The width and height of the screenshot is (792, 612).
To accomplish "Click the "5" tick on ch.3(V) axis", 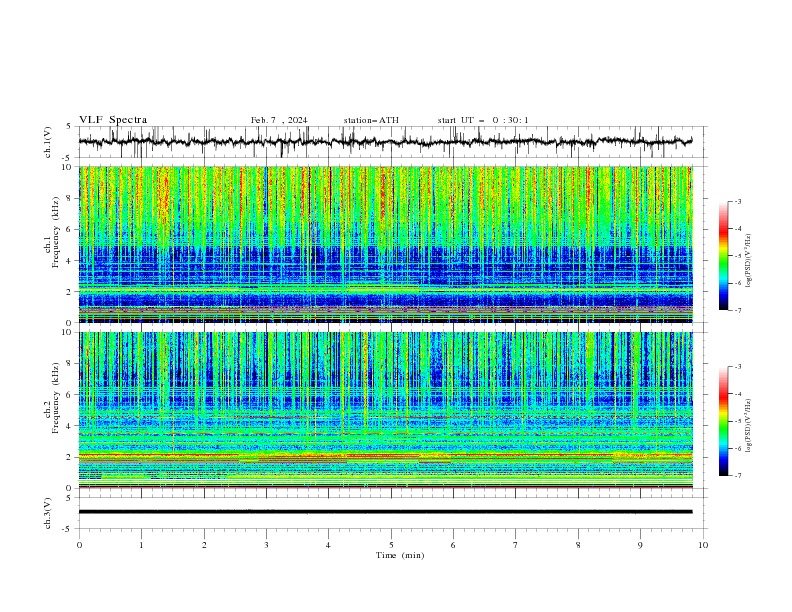I will tap(69, 497).
